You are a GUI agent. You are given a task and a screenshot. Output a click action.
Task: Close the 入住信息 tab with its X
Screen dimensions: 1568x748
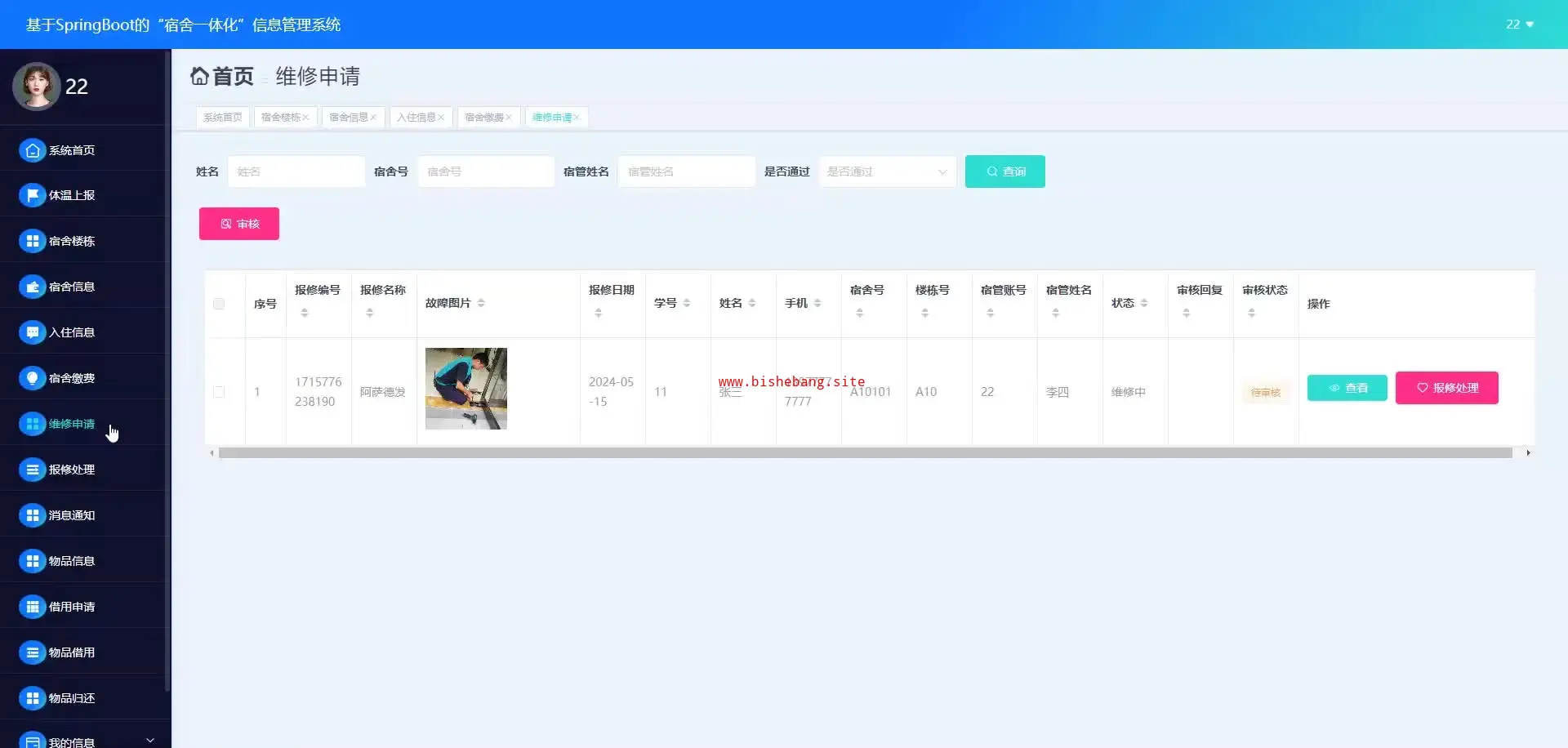click(x=441, y=118)
